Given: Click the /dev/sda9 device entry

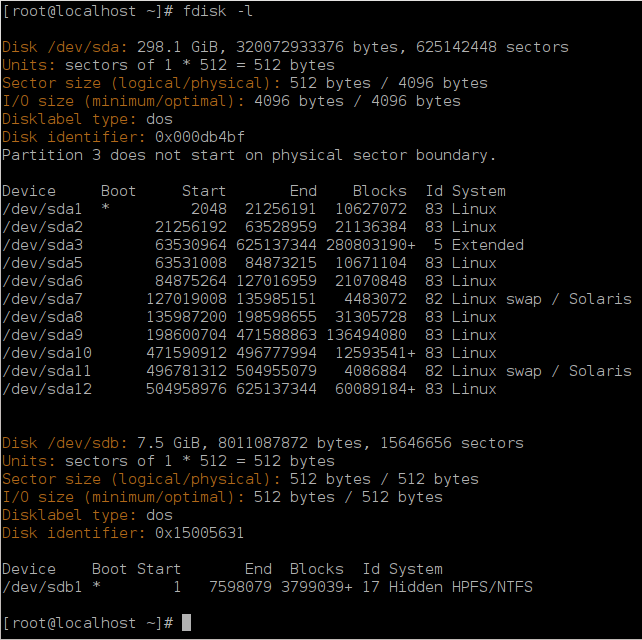Looking at the screenshot, I should pos(42,335).
